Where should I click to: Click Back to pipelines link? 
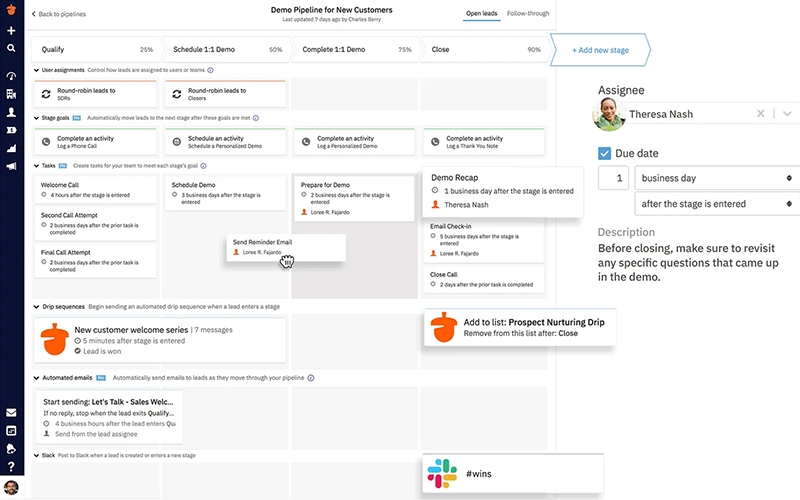pos(59,14)
